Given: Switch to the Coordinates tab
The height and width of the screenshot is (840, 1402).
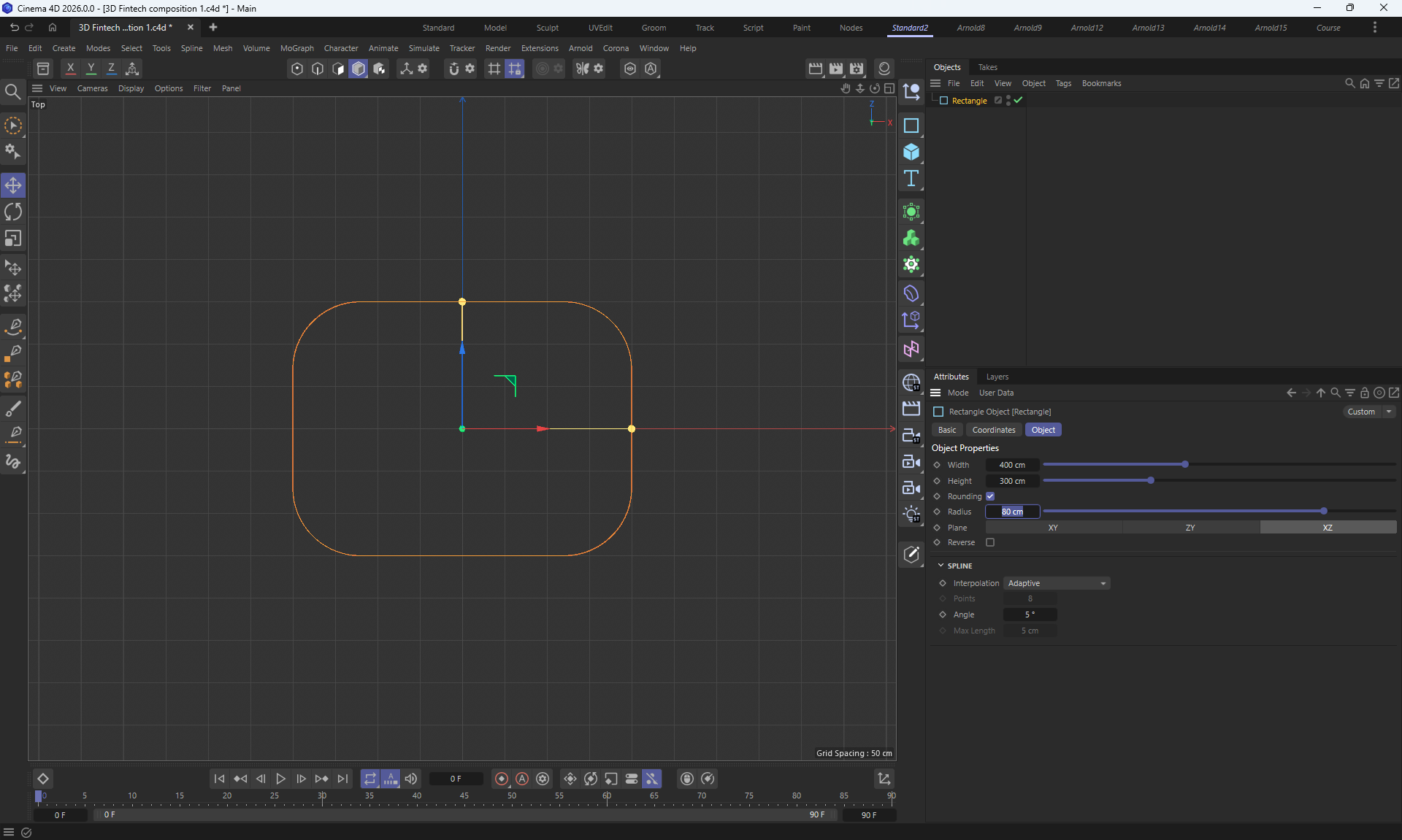Looking at the screenshot, I should pyautogui.click(x=993, y=430).
